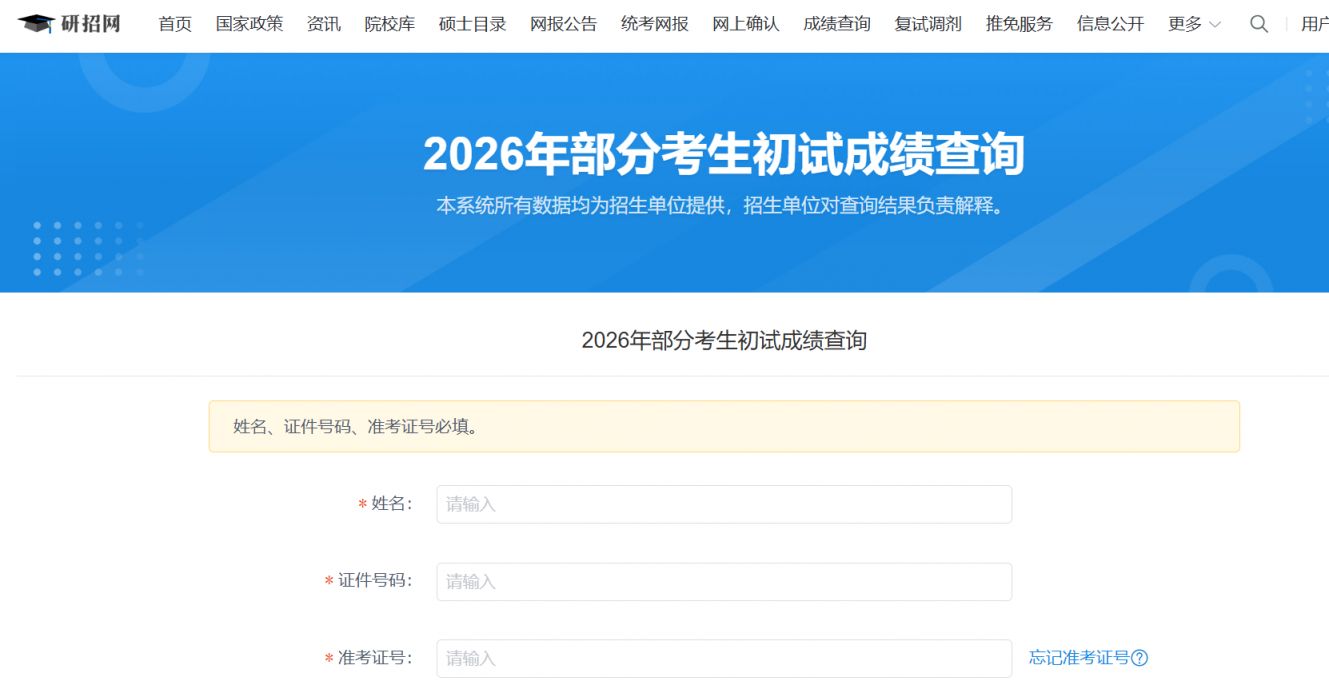The height and width of the screenshot is (693, 1329).
Task: Focus the 准考证号 input field
Action: 724,658
